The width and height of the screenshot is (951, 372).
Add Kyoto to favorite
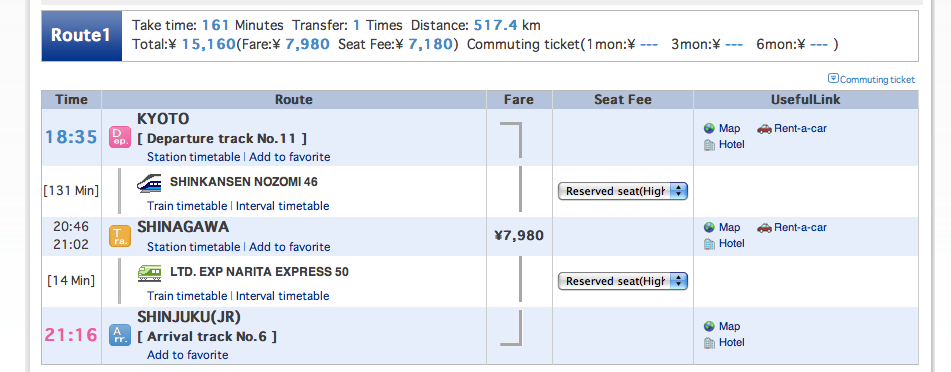(x=290, y=157)
